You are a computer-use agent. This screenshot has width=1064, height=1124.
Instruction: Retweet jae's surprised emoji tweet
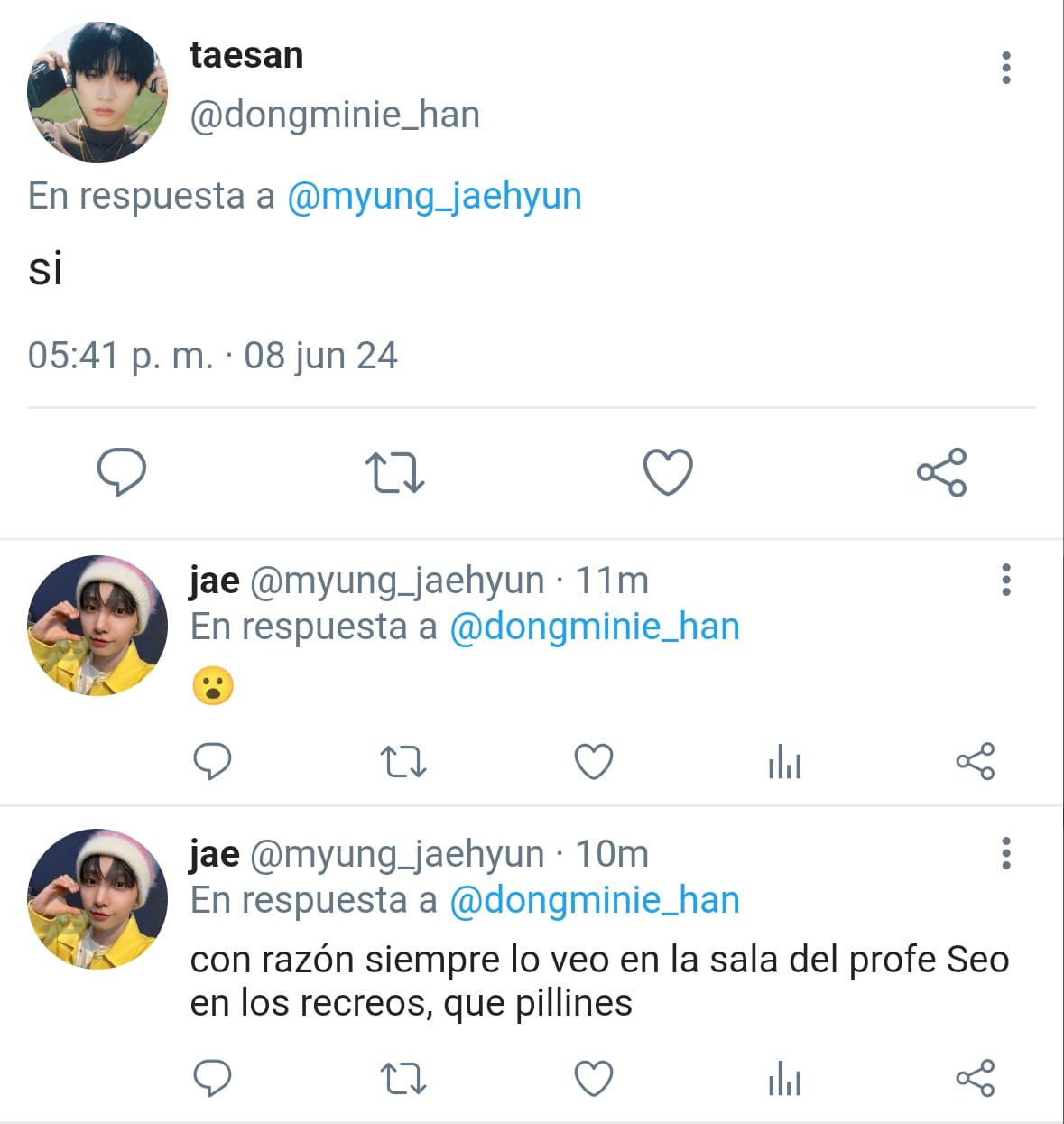tap(402, 762)
